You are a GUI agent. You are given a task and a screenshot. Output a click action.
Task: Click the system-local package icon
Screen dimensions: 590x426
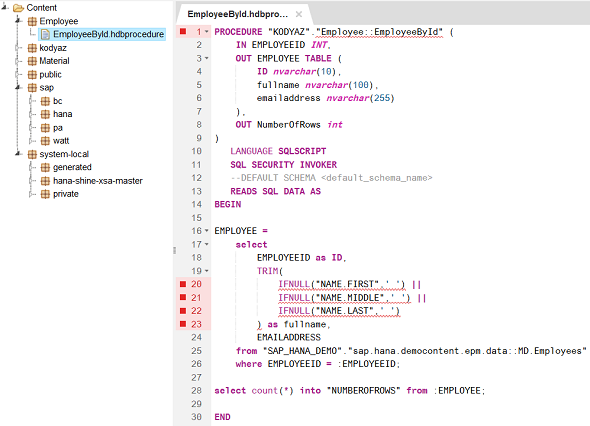32,154
